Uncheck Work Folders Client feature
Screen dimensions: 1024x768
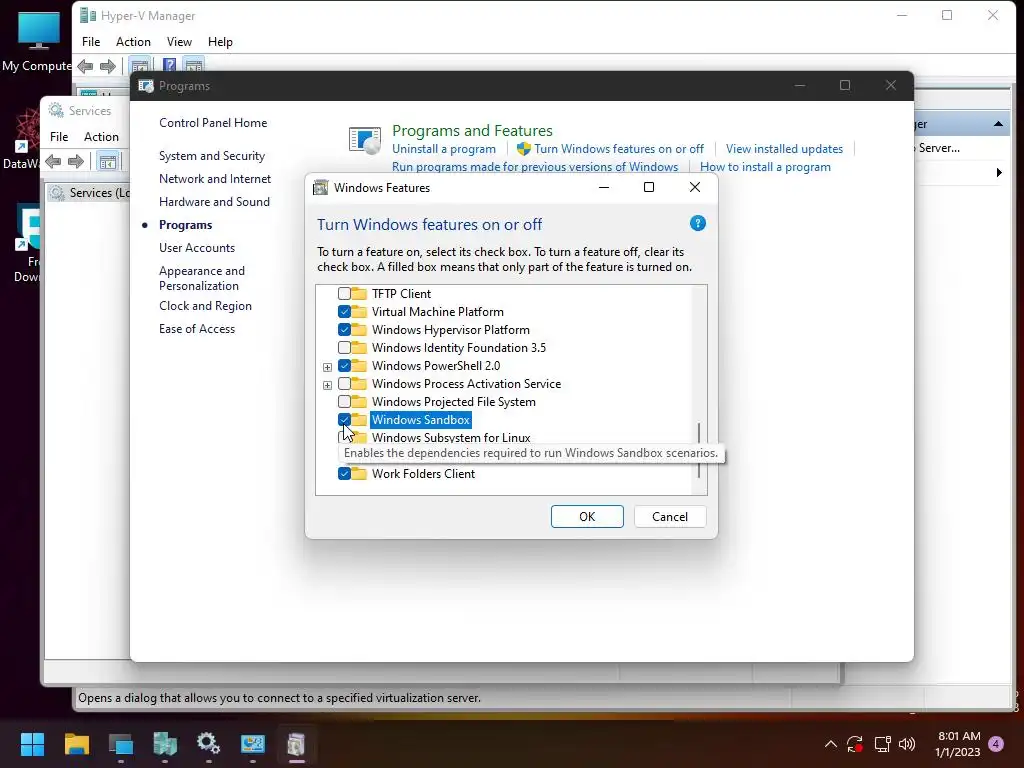click(344, 473)
